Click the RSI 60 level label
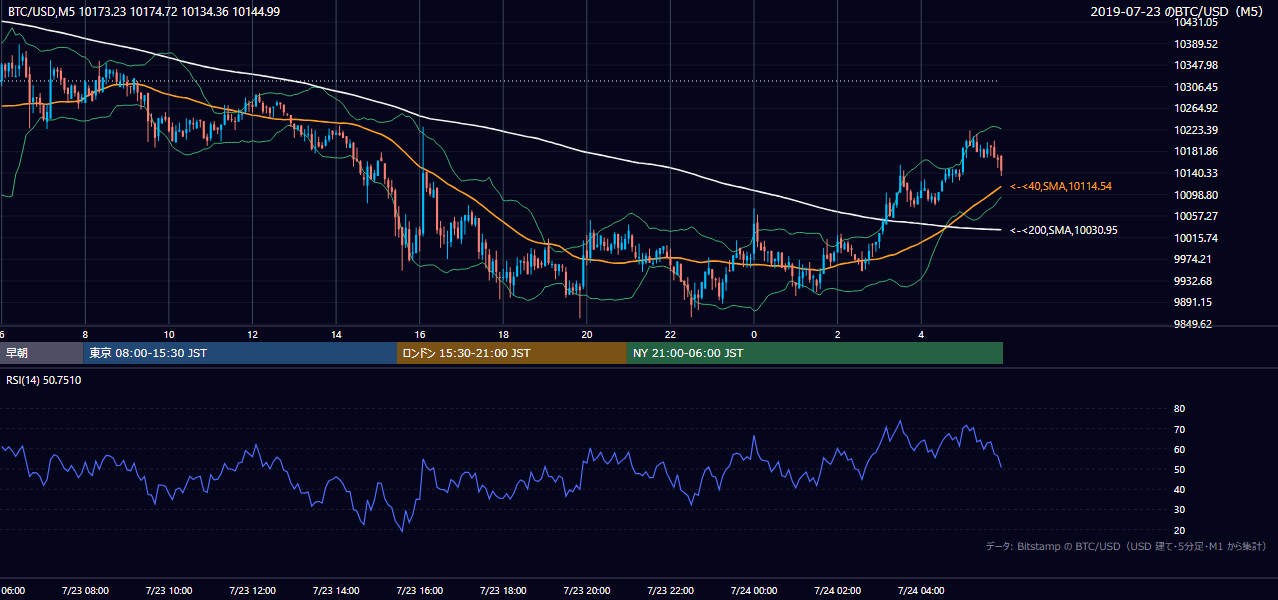 tap(1179, 449)
